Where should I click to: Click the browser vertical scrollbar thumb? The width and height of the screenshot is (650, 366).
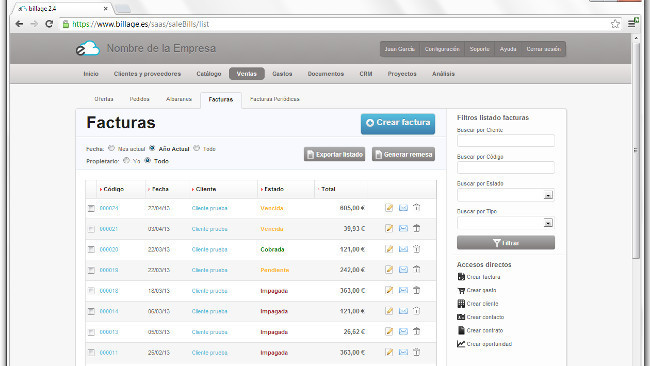(x=636, y=149)
